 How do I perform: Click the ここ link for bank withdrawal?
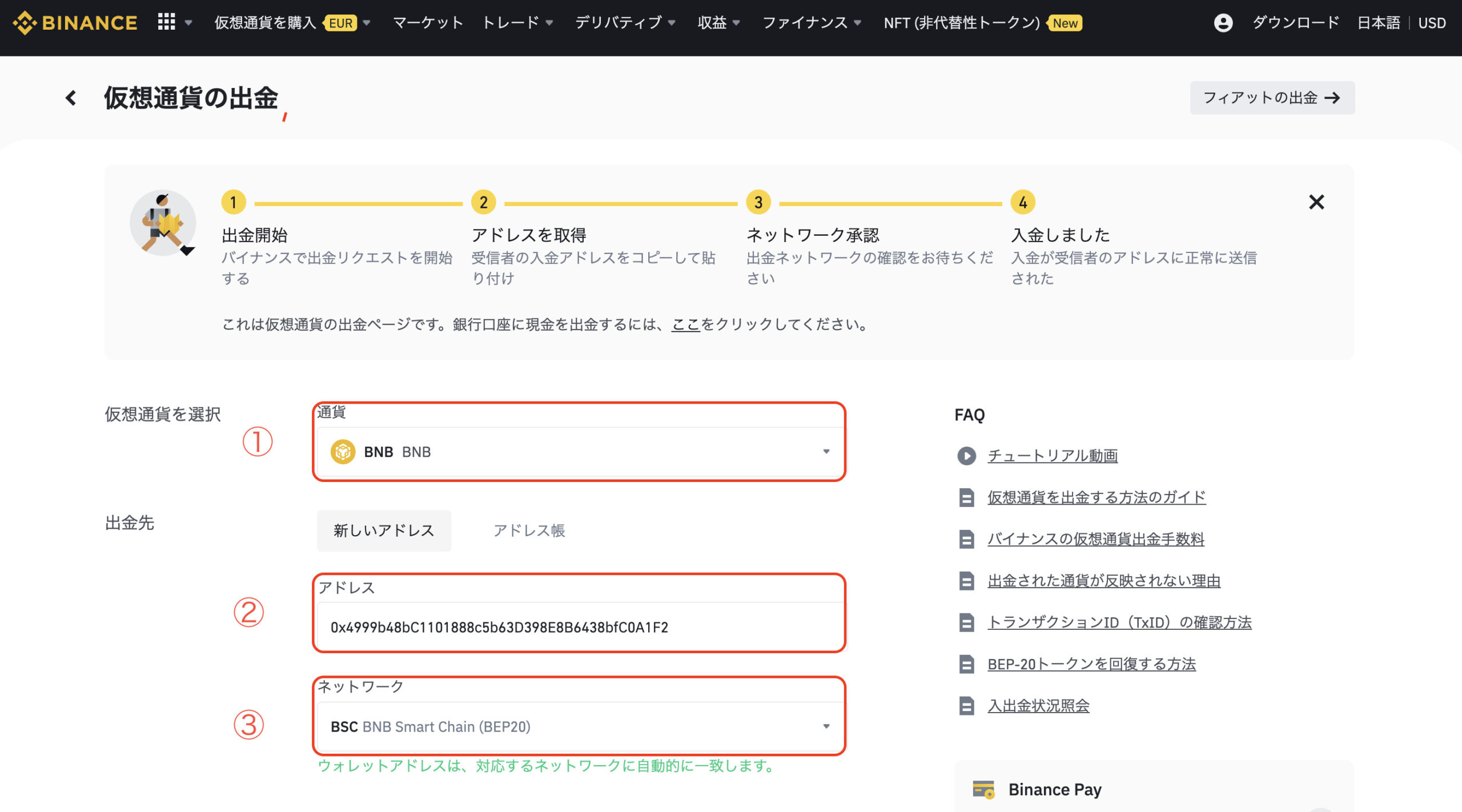pyautogui.click(x=685, y=324)
